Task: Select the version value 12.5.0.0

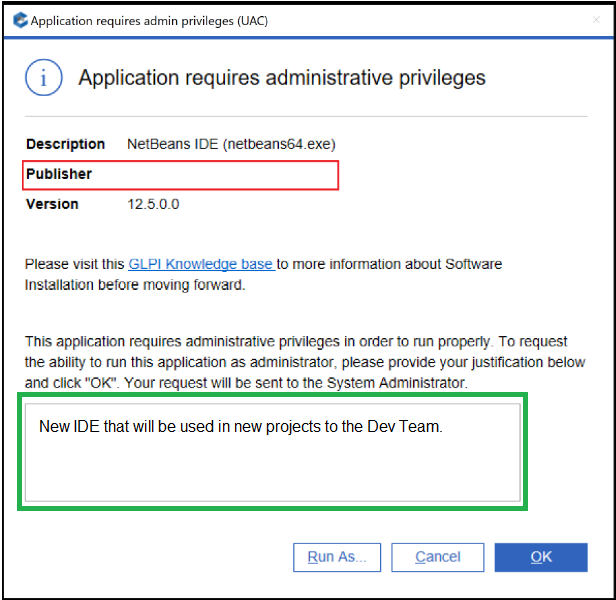Action: [x=153, y=204]
